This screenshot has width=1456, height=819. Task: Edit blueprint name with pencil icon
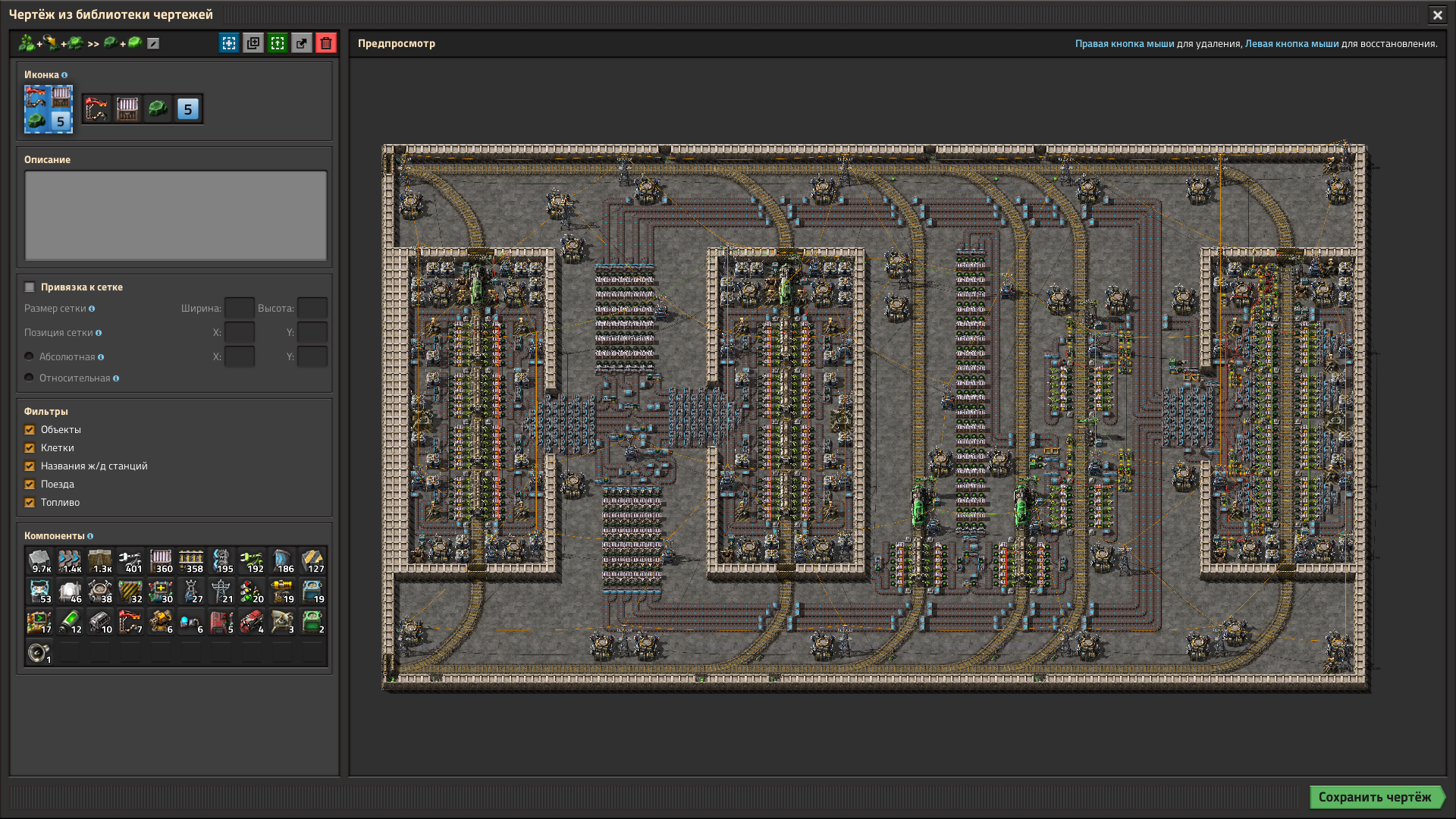[x=153, y=44]
